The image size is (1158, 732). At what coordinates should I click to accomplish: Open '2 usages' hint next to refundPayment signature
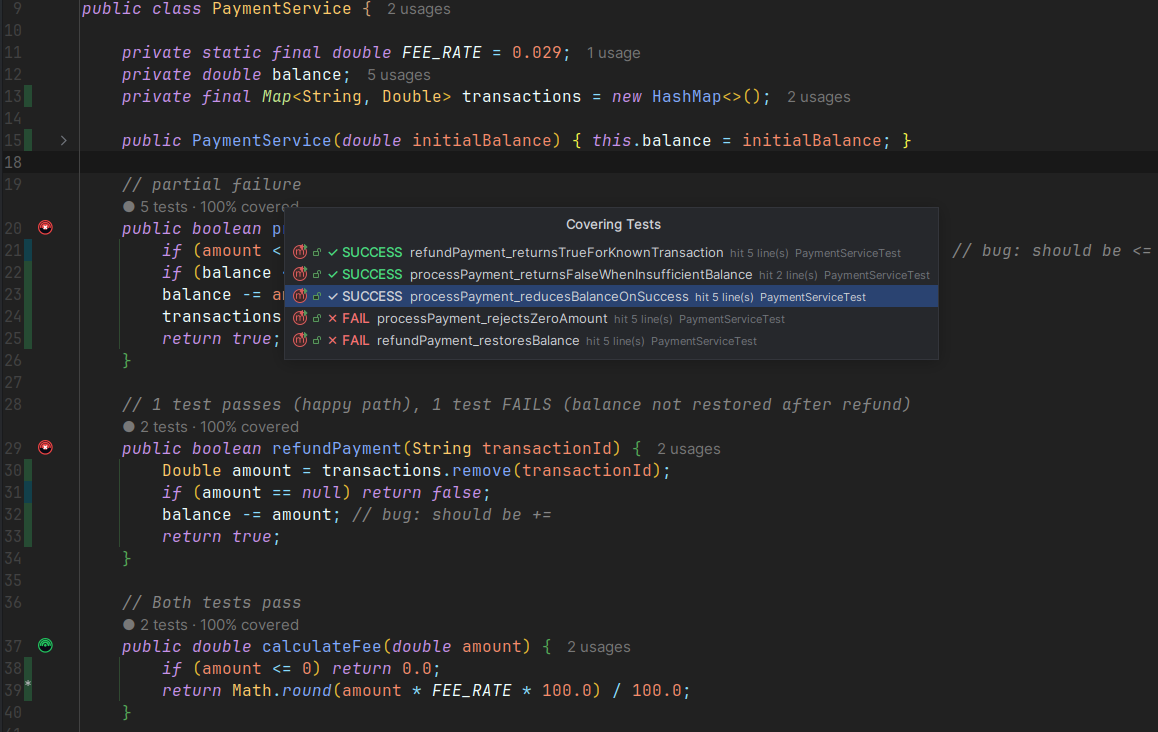(x=689, y=449)
